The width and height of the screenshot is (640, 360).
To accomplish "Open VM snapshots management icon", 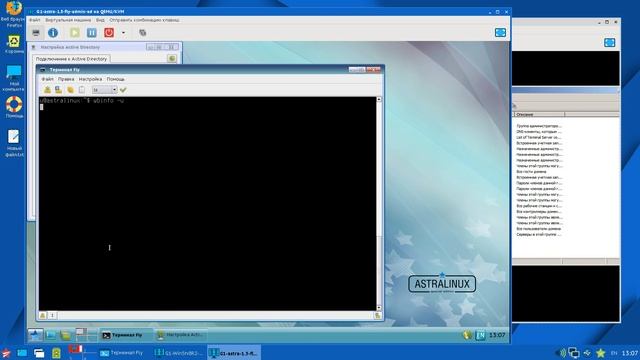I will 142,33.
